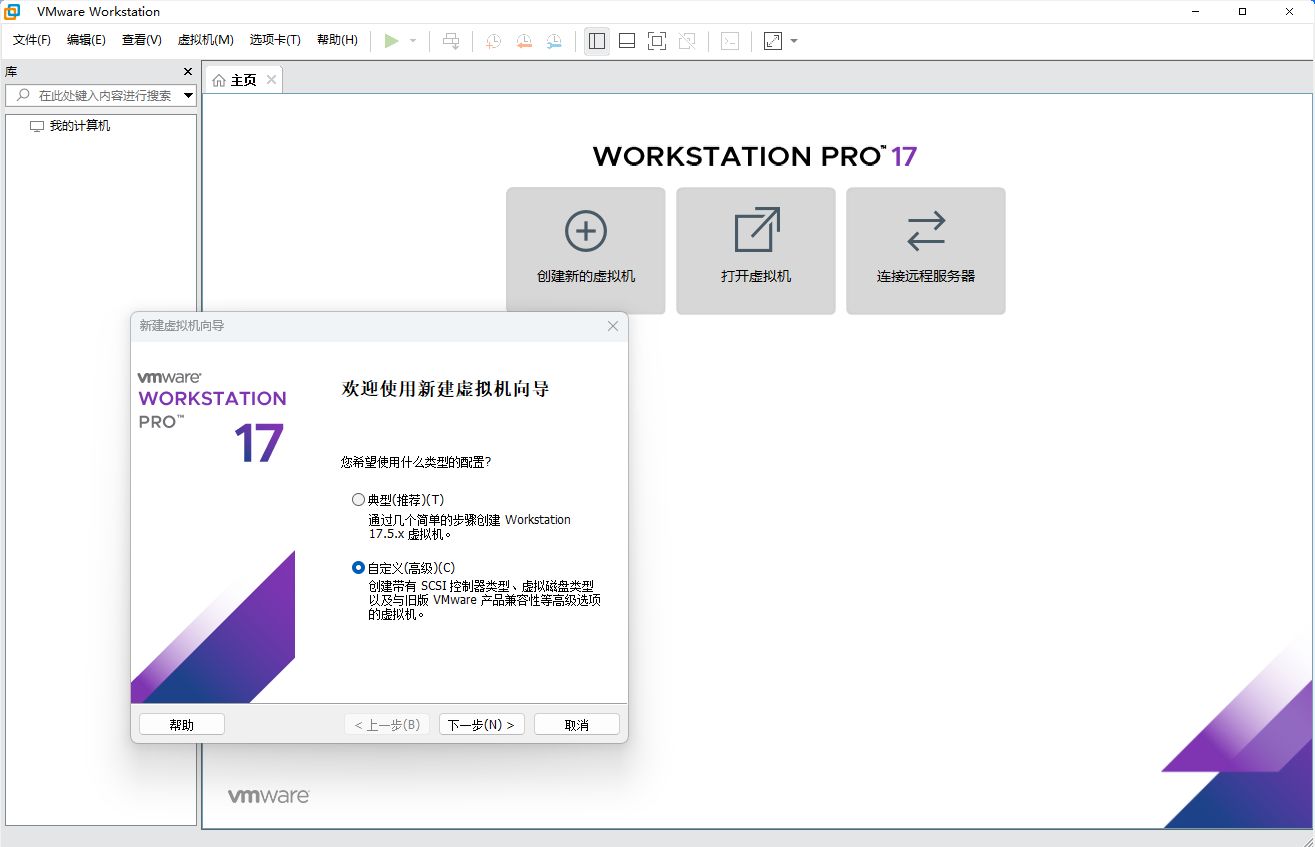The width and height of the screenshot is (1315, 847).
Task: Toggle the thumbnail bar view icon
Action: [x=627, y=41]
